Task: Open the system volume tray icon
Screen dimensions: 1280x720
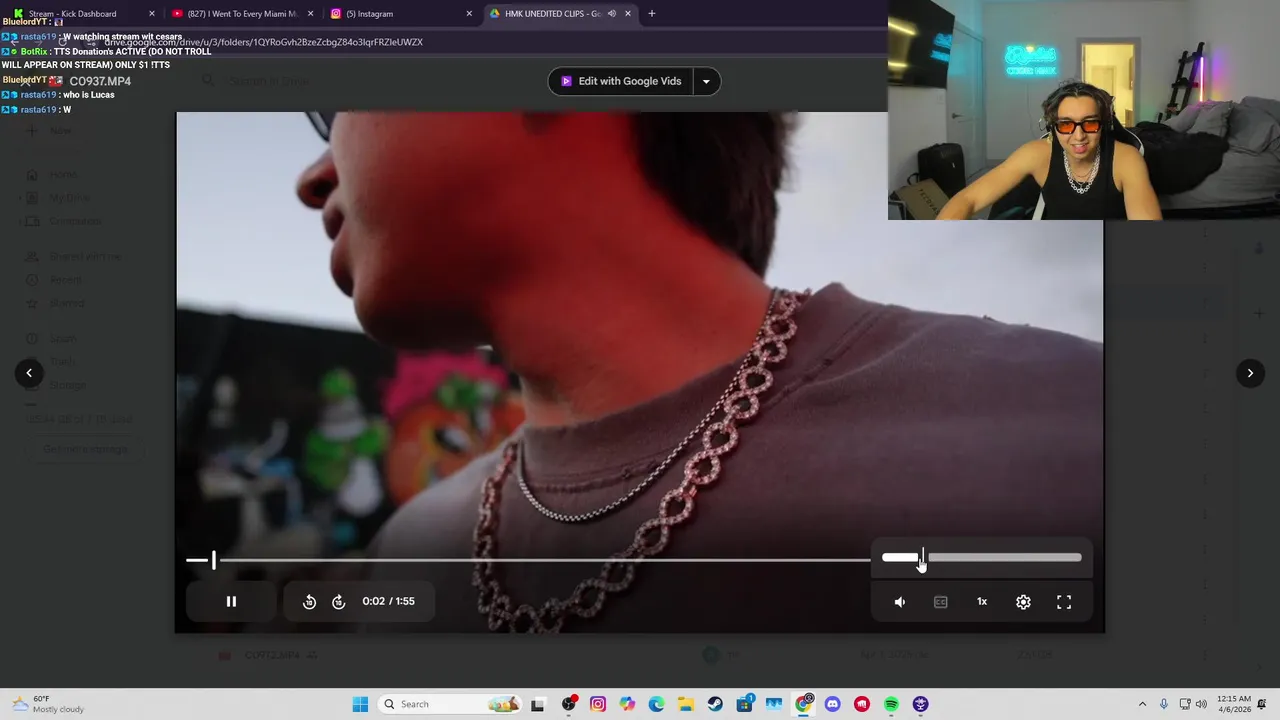Action: tap(1201, 704)
